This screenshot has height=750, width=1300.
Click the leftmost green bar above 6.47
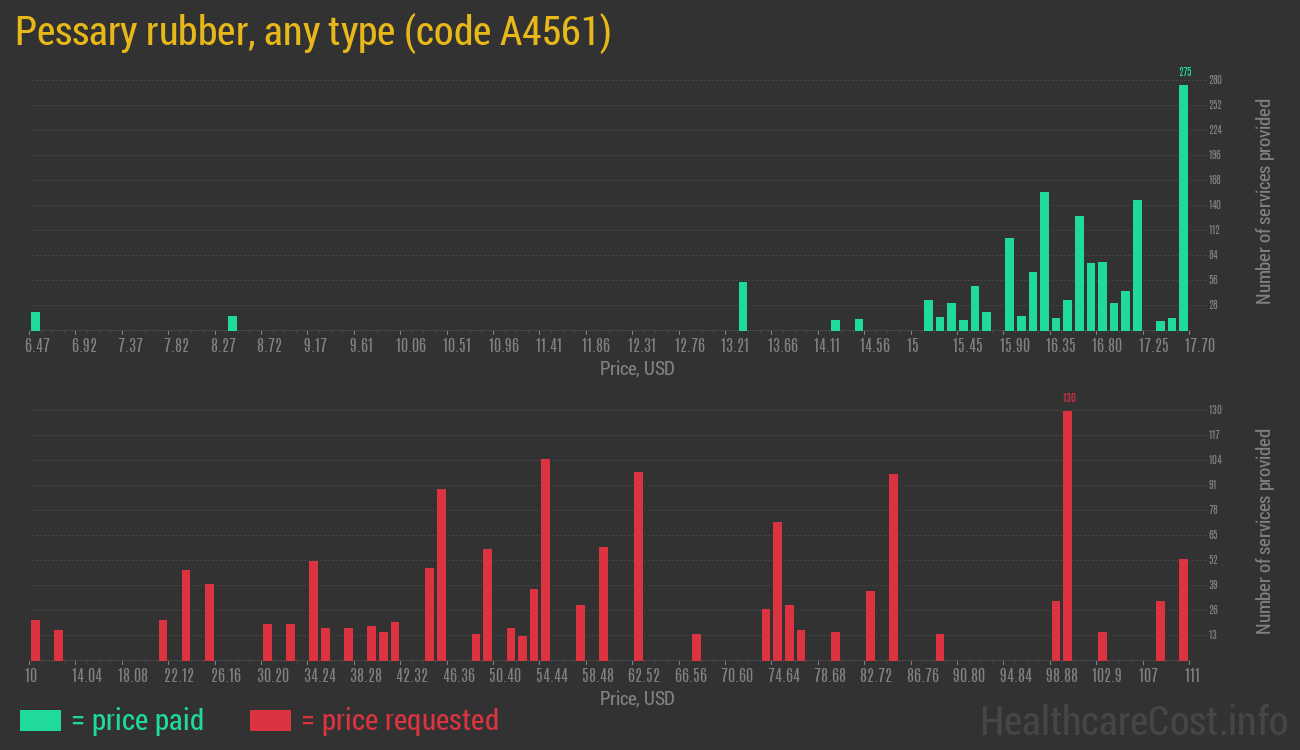pos(36,321)
